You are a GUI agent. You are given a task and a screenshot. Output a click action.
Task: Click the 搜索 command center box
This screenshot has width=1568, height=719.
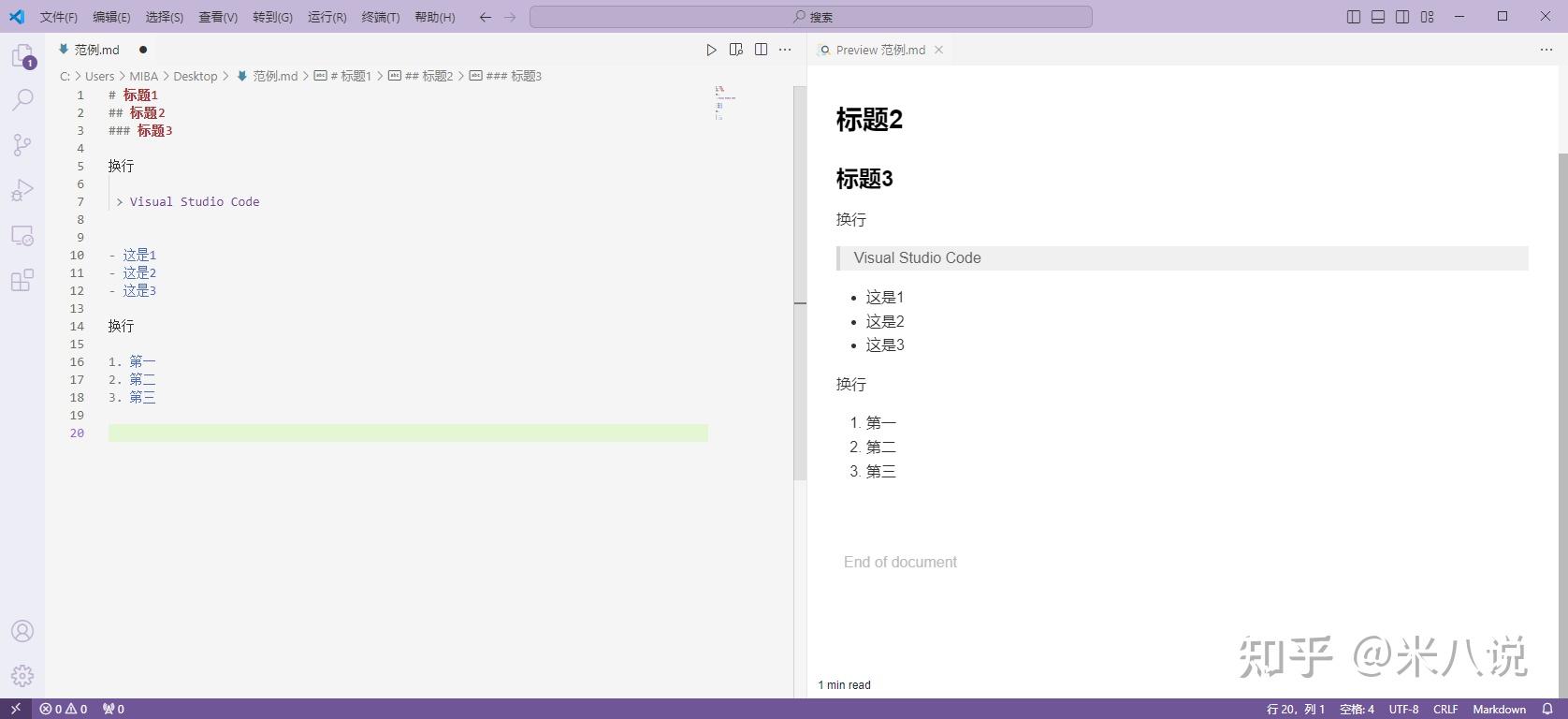pyautogui.click(x=810, y=17)
